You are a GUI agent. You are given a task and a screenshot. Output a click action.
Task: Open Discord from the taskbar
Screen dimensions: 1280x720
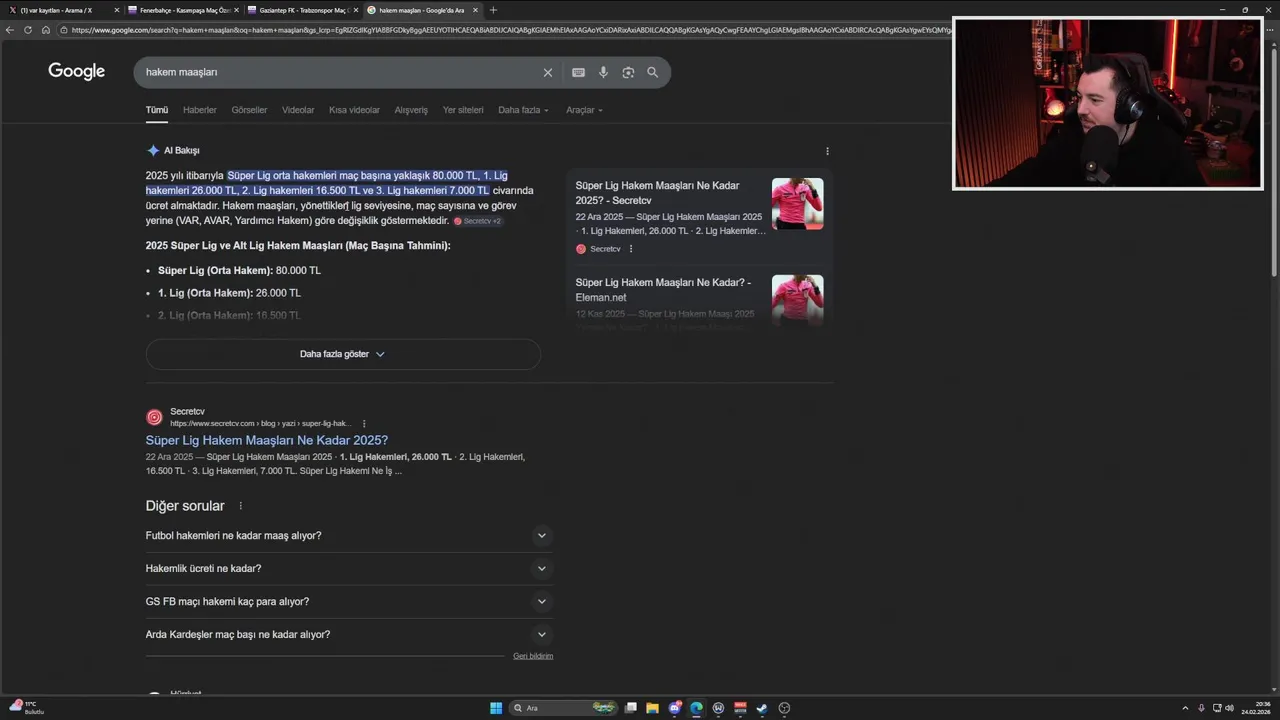(x=675, y=708)
